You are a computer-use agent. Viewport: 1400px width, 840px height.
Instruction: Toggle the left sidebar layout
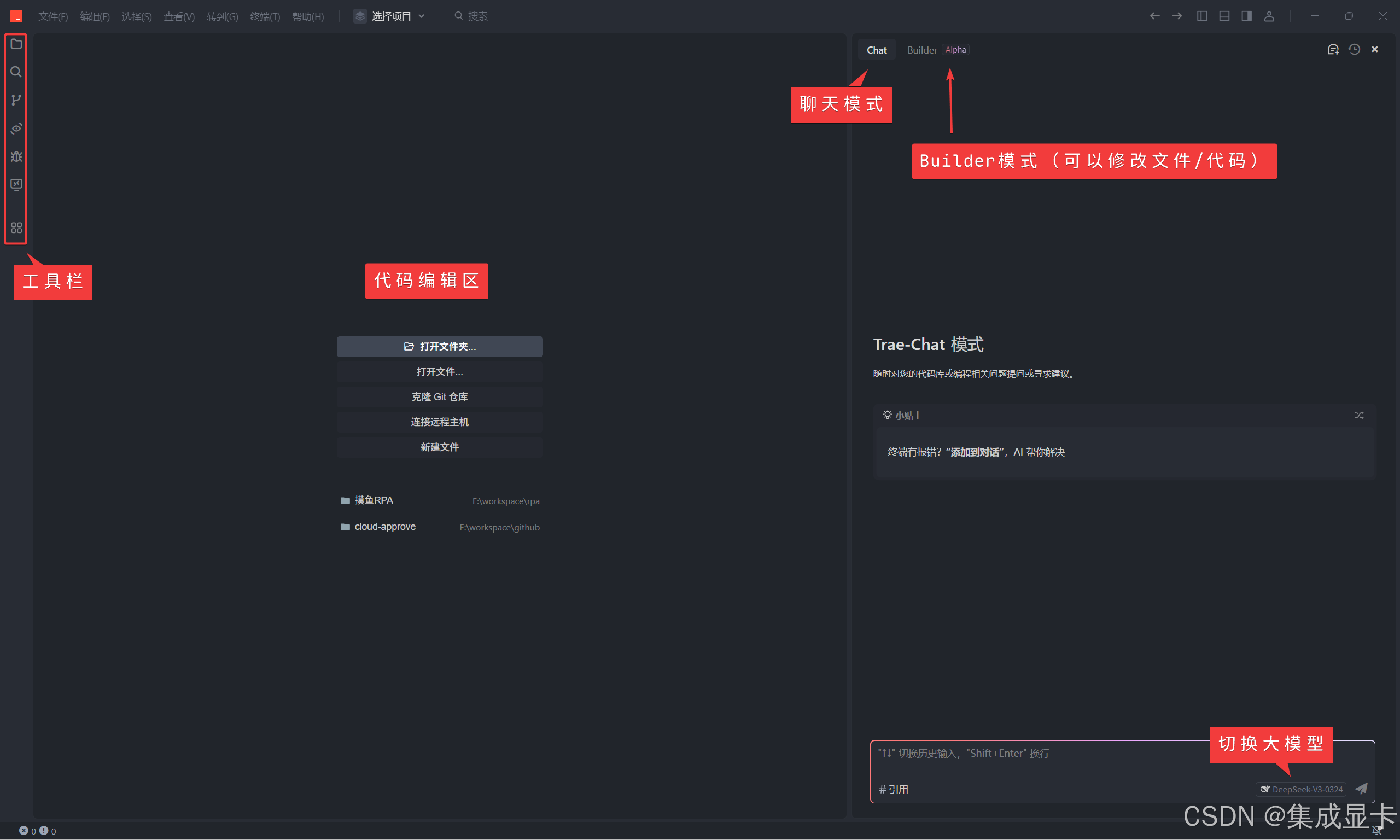coord(1202,16)
